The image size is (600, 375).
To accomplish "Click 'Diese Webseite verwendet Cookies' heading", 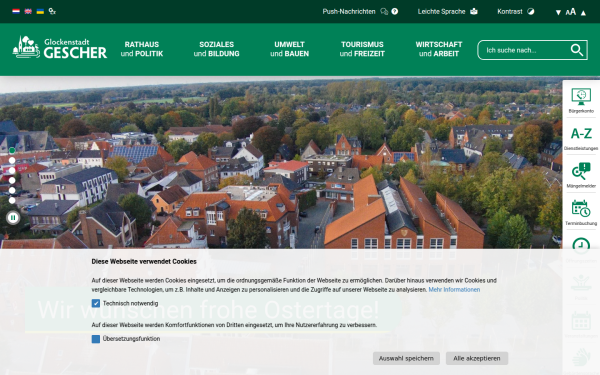I will point(144,262).
